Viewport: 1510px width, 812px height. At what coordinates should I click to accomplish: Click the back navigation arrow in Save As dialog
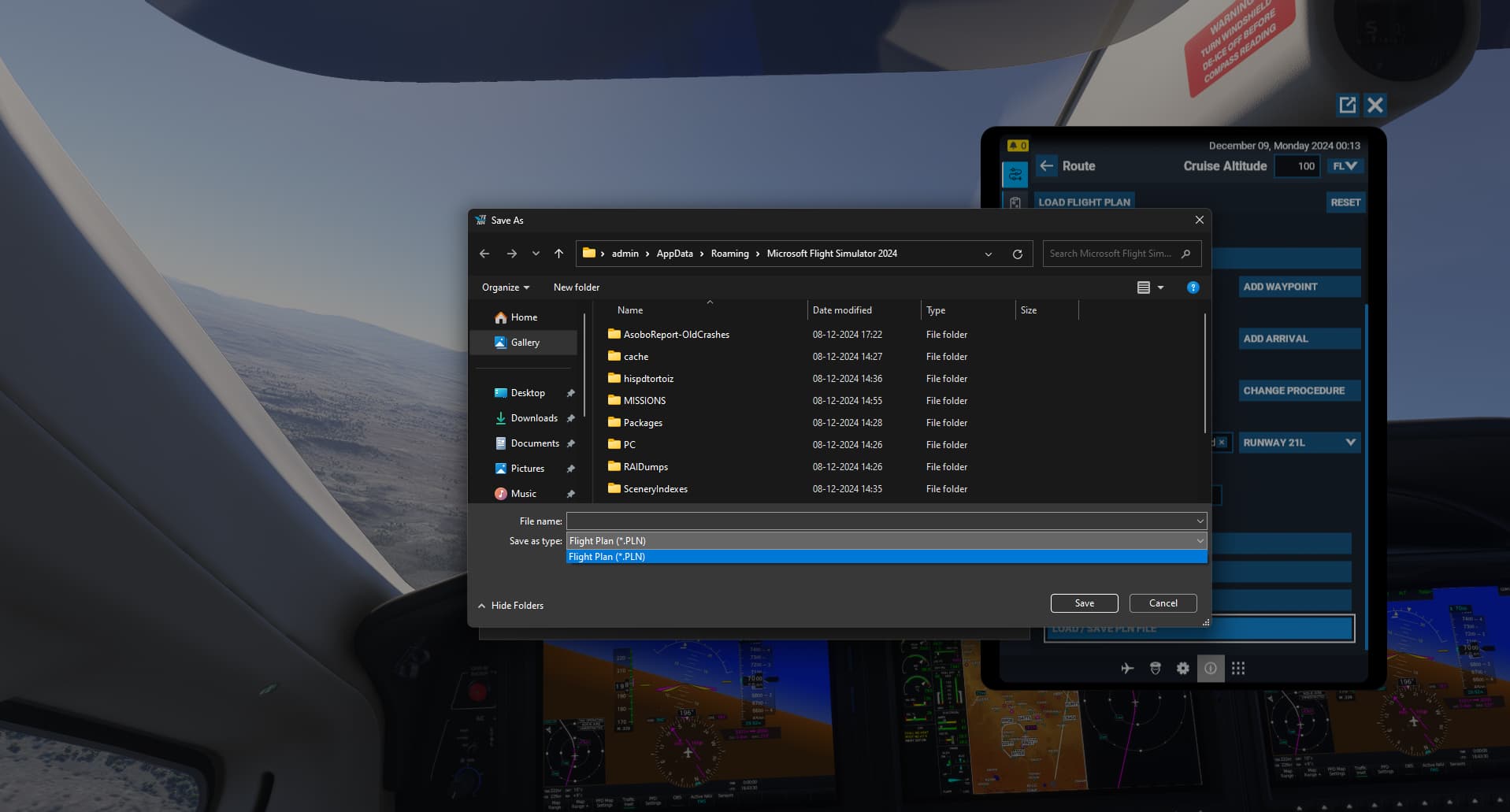coord(484,253)
